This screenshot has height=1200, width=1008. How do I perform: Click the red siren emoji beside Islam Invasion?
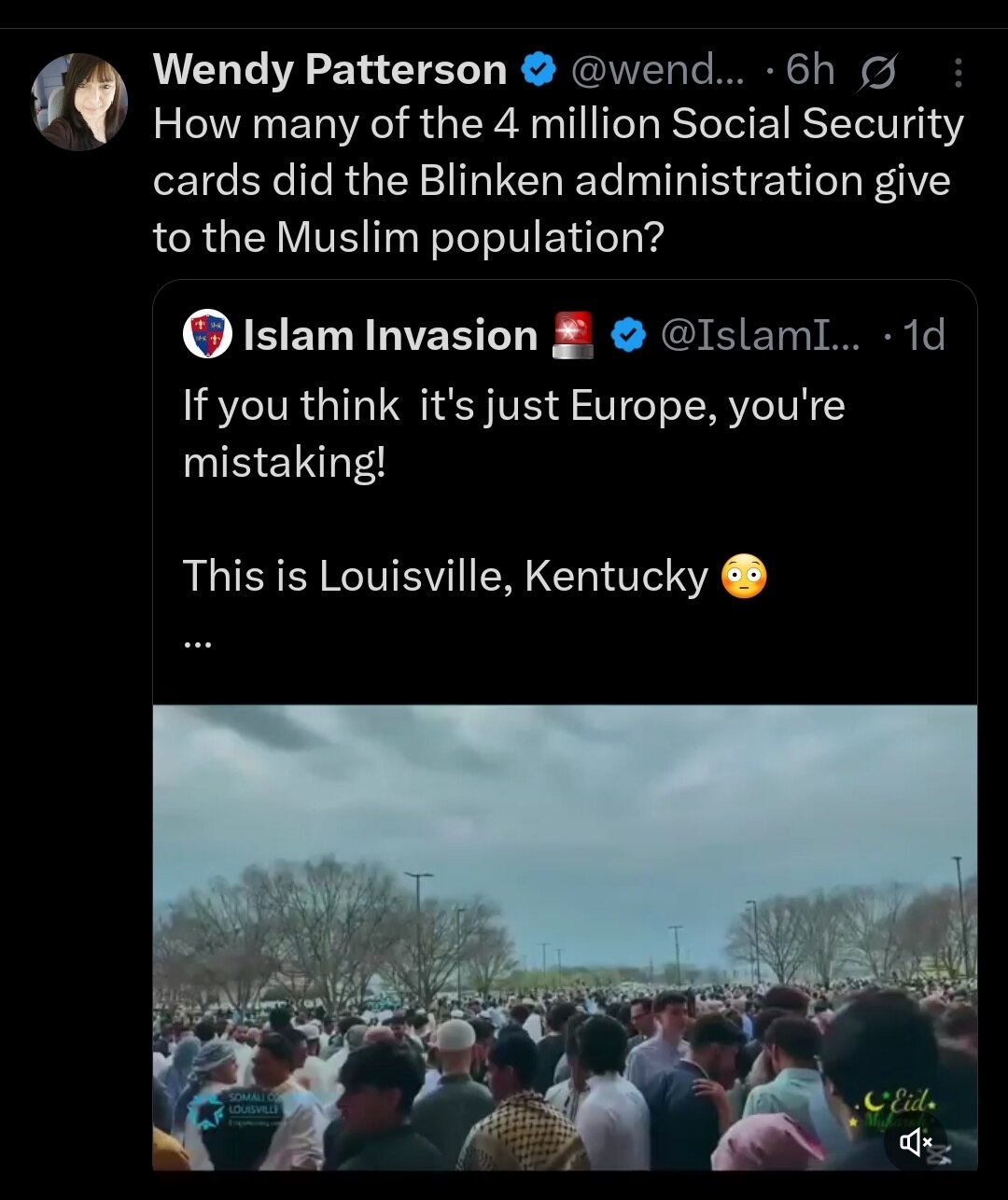(x=572, y=334)
